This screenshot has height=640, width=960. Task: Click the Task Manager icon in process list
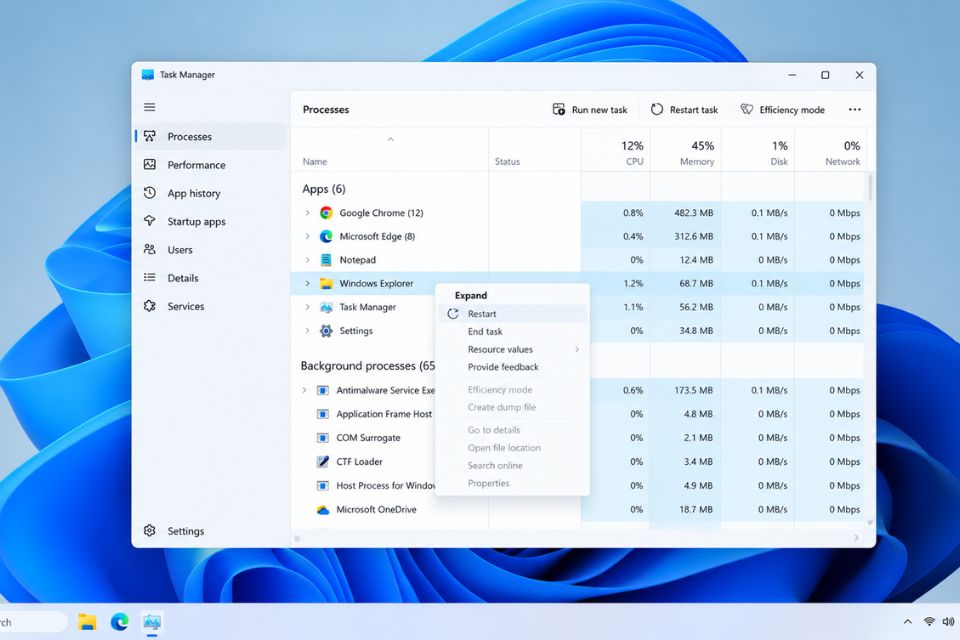[x=326, y=307]
